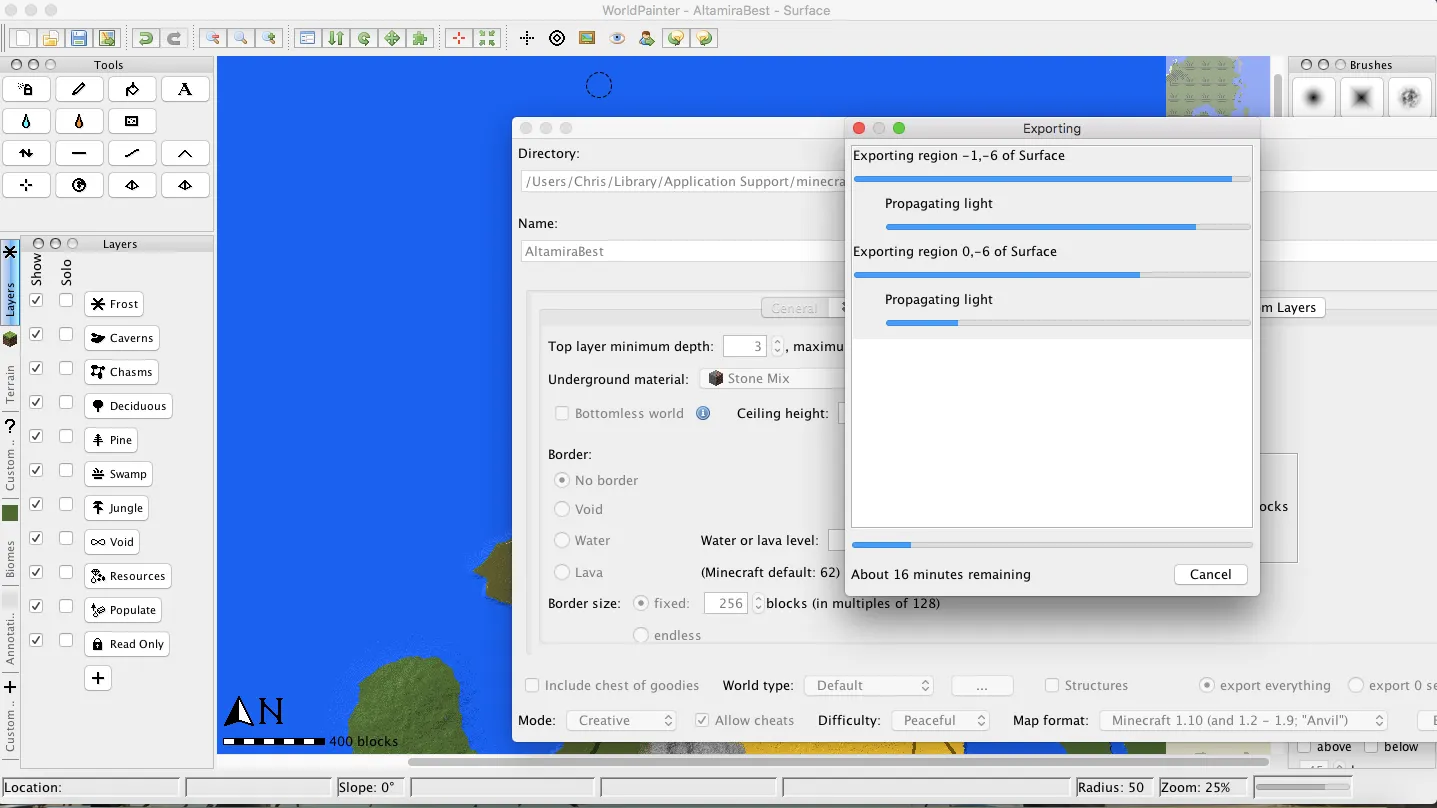Select the Text tool with letter A
The width and height of the screenshot is (1437, 808).
pyautogui.click(x=185, y=89)
